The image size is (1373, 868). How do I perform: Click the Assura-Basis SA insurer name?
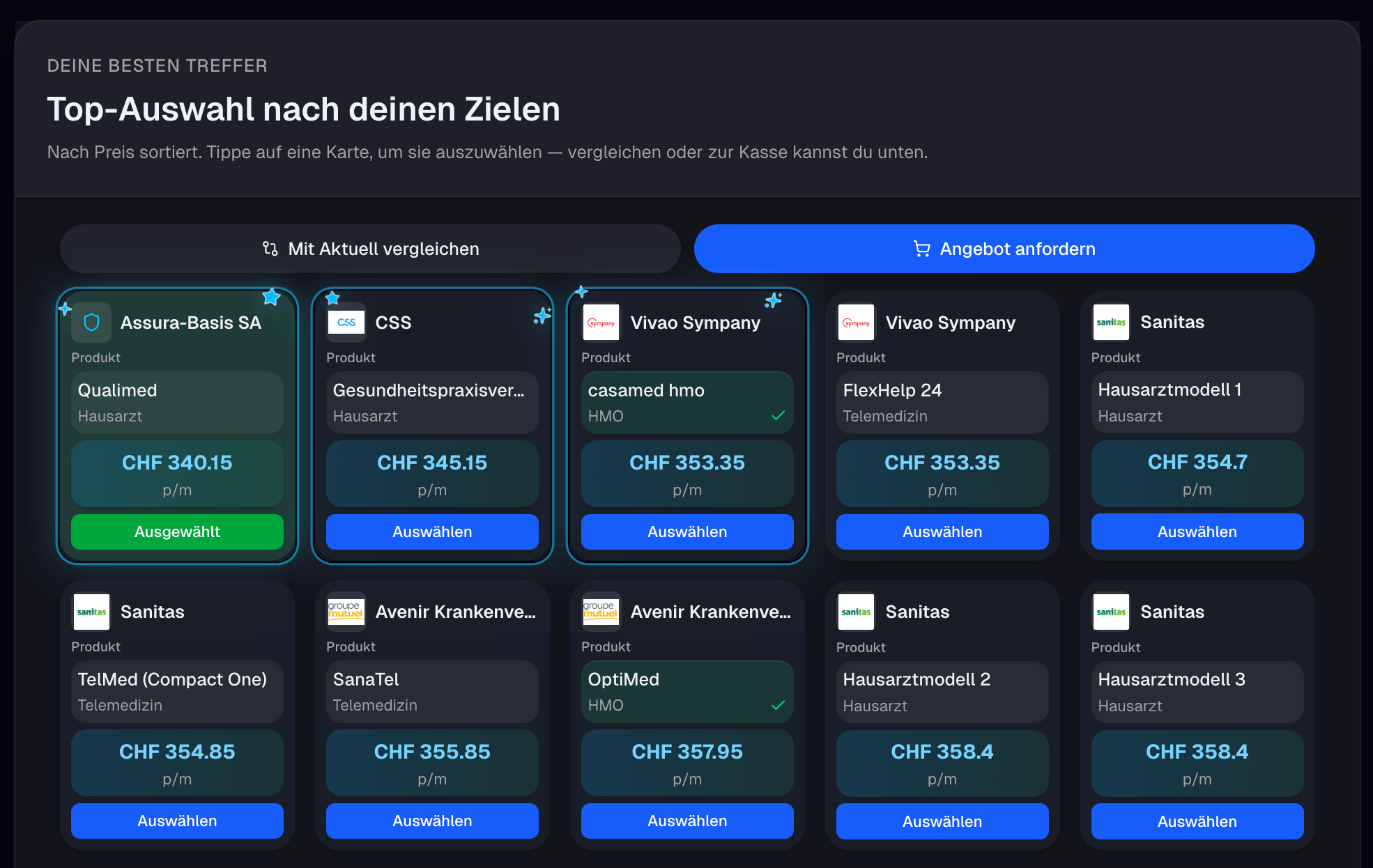(191, 323)
